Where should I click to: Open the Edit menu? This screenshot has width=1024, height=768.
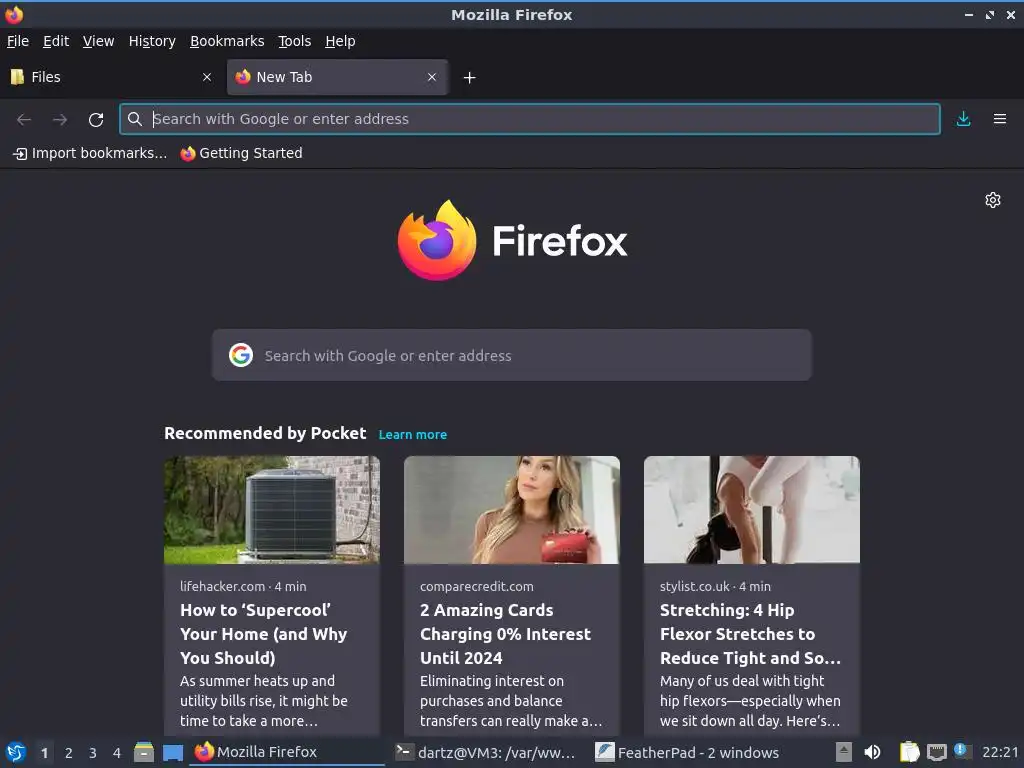(x=56, y=41)
